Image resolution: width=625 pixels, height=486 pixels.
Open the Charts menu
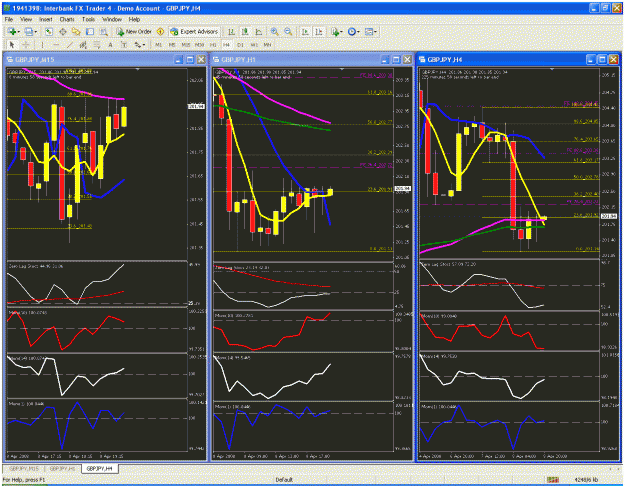67,19
